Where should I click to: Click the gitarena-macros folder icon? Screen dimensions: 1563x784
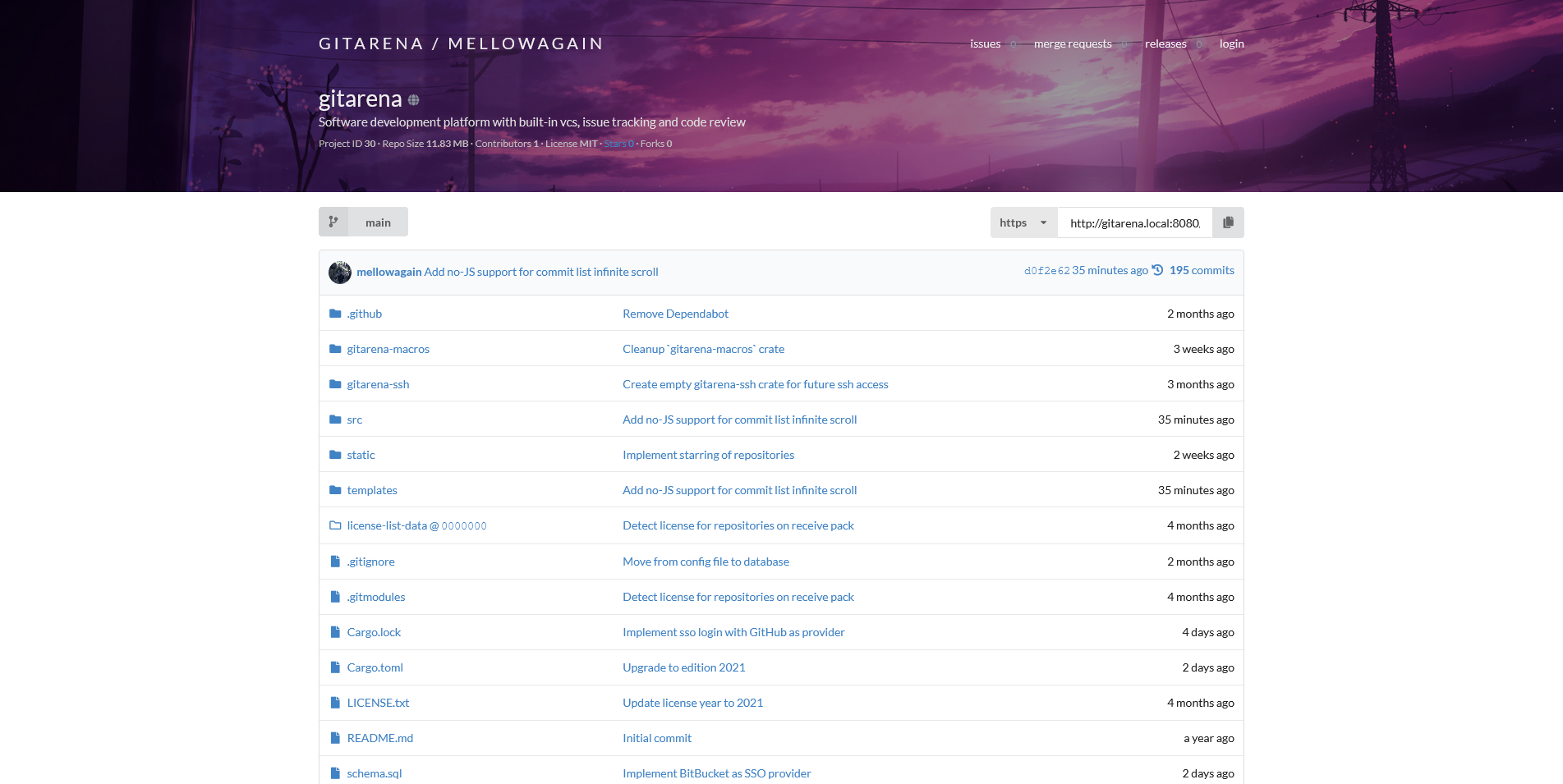click(335, 349)
